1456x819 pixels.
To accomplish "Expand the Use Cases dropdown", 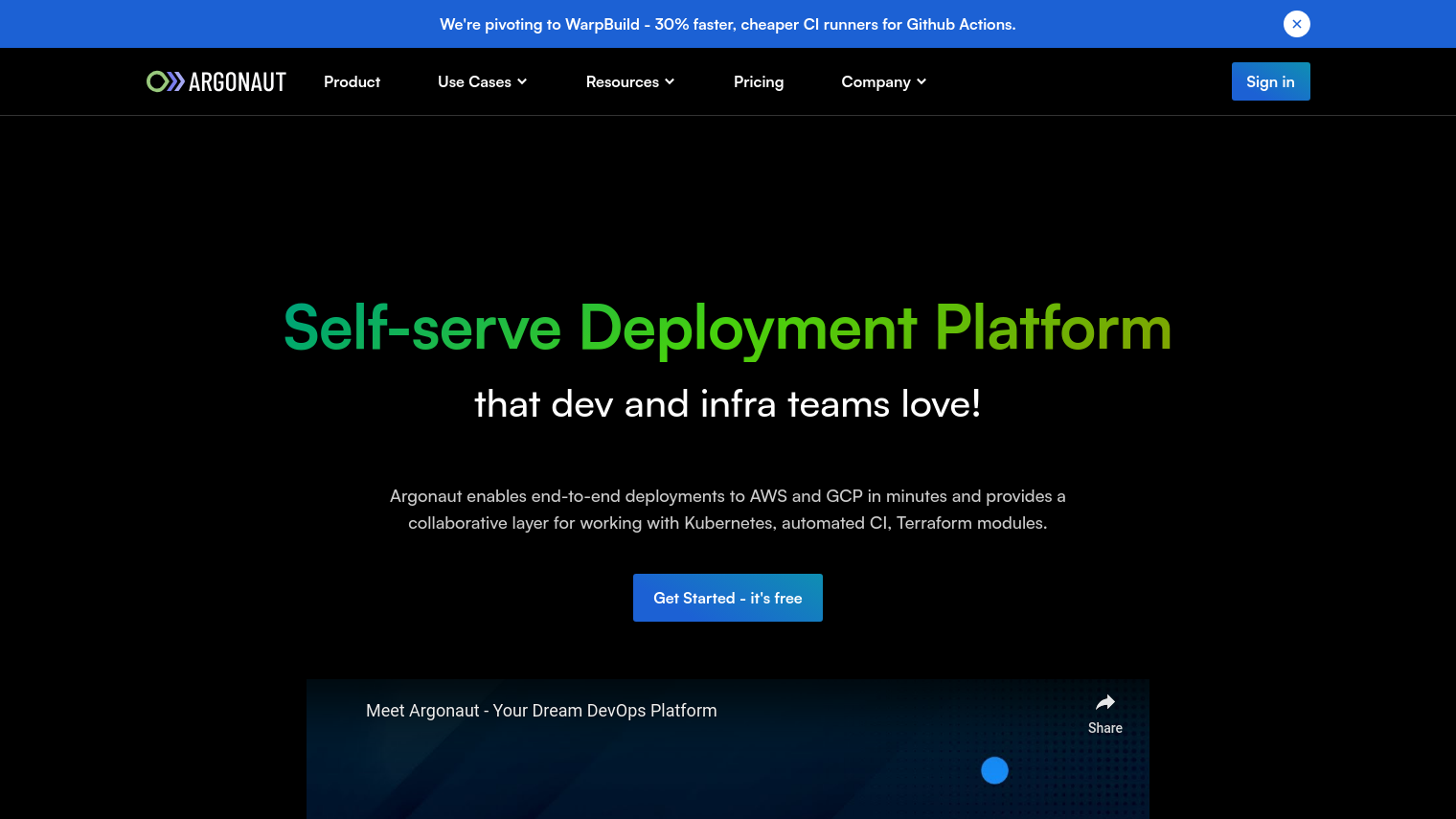I will tap(482, 82).
